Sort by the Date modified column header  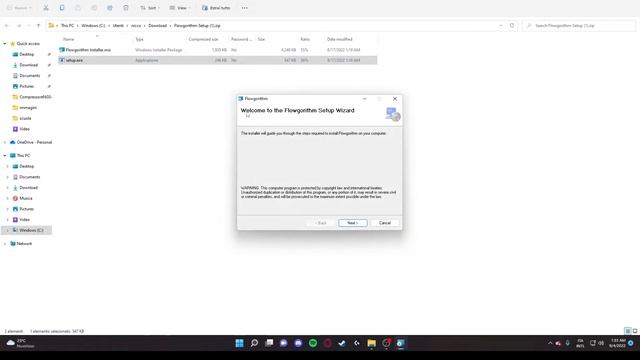coord(340,39)
